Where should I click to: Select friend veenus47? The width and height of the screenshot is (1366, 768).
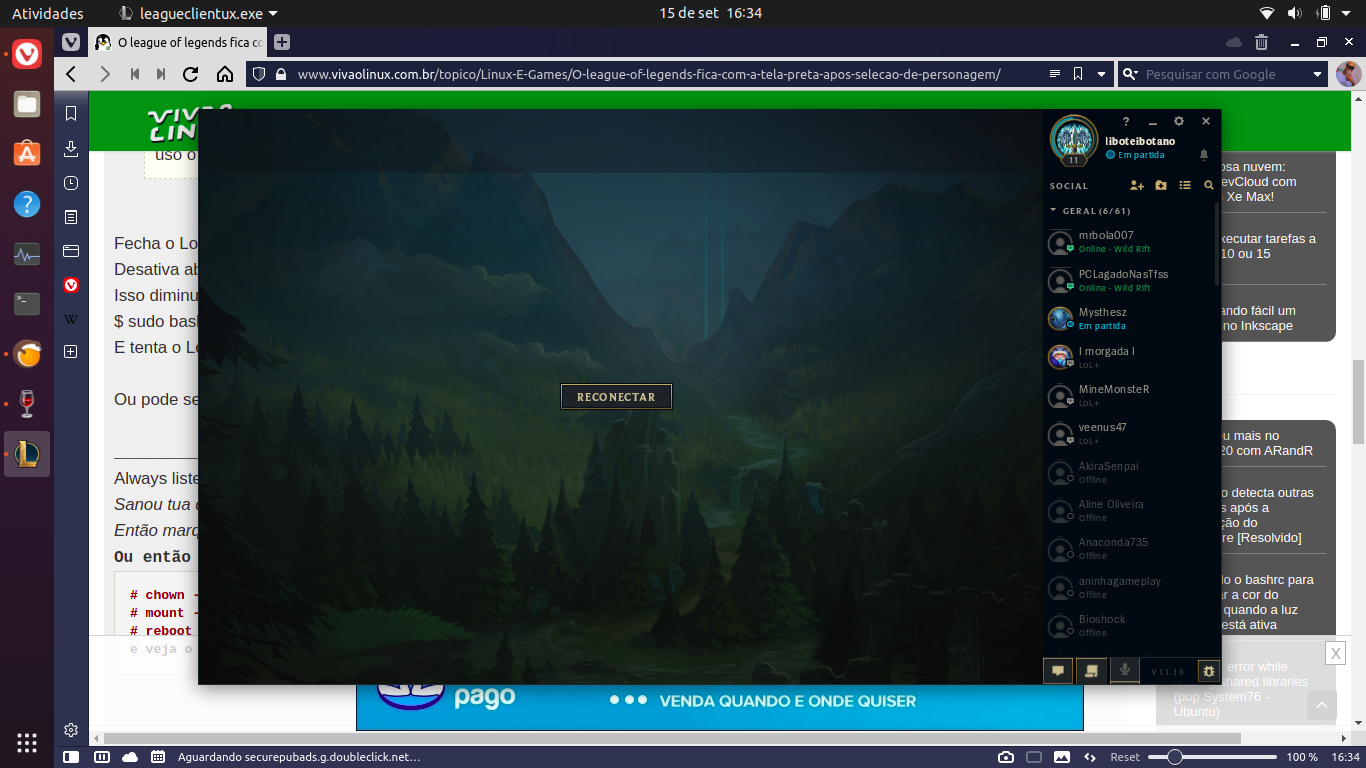pyautogui.click(x=1130, y=434)
